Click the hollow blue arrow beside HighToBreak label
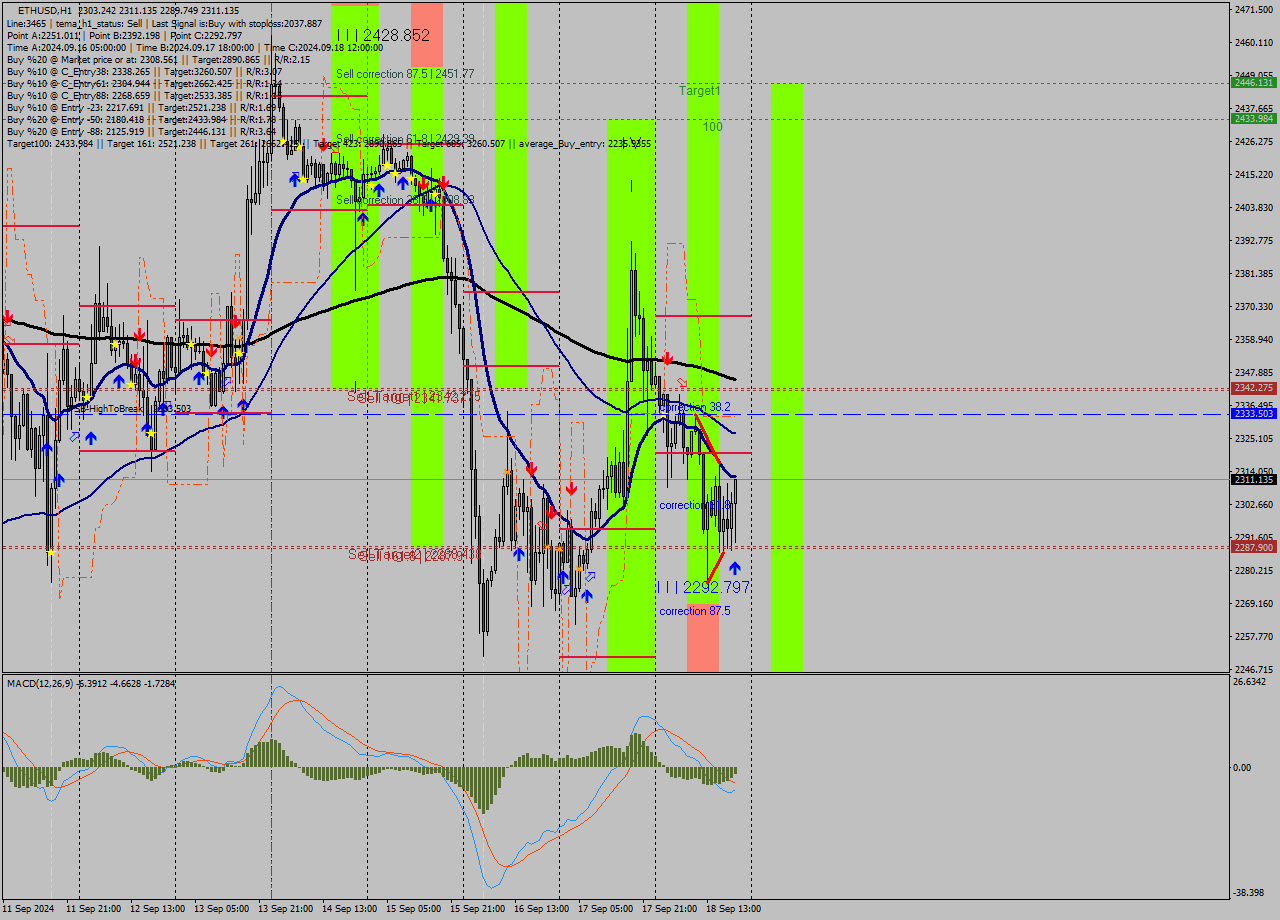Image resolution: width=1280 pixels, height=920 pixels. 73,437
